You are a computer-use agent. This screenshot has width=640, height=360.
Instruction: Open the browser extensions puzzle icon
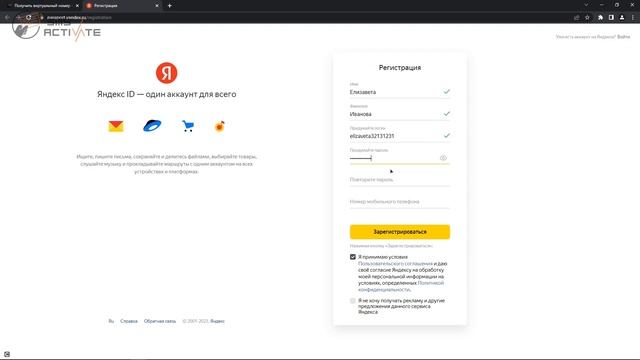[x=600, y=18]
